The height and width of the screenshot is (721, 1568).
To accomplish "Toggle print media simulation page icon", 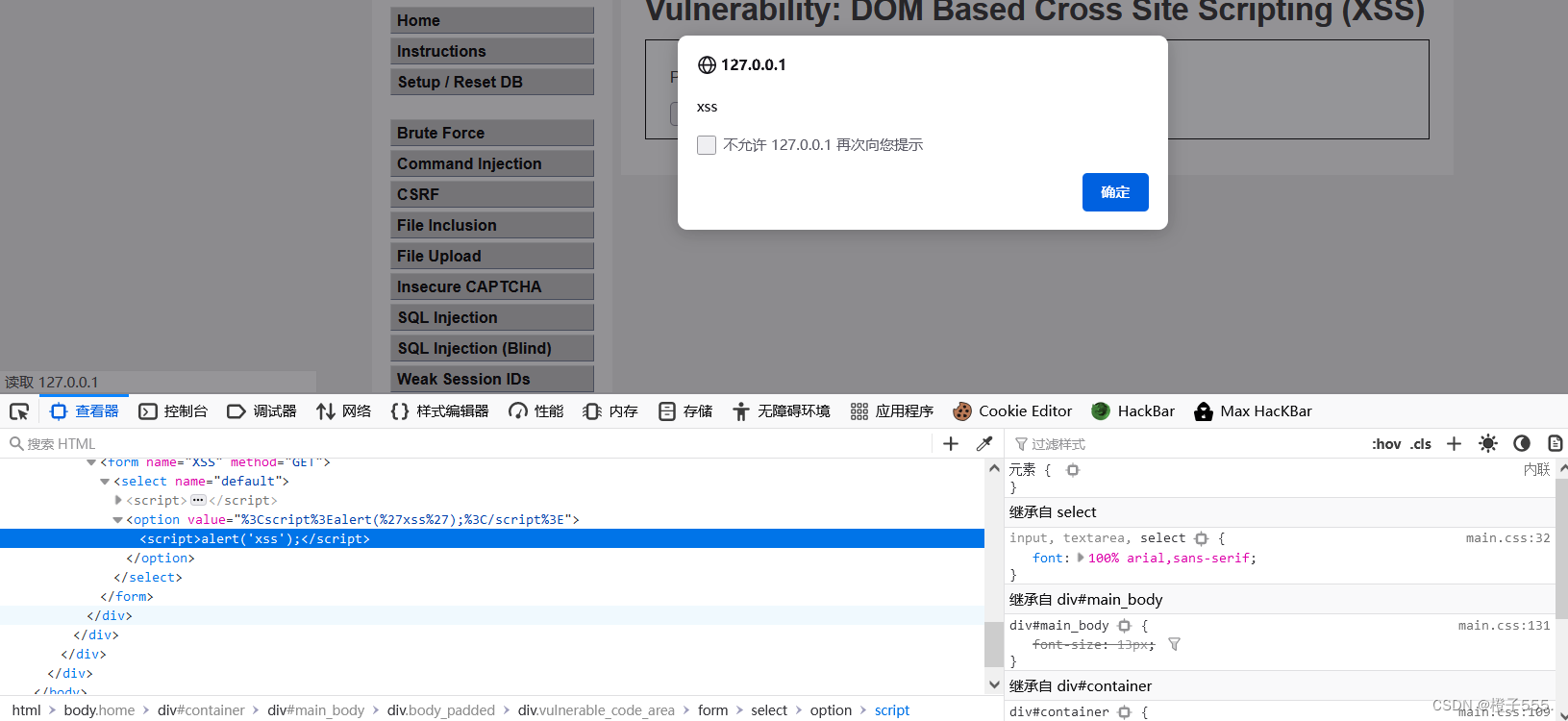I will click(1555, 444).
